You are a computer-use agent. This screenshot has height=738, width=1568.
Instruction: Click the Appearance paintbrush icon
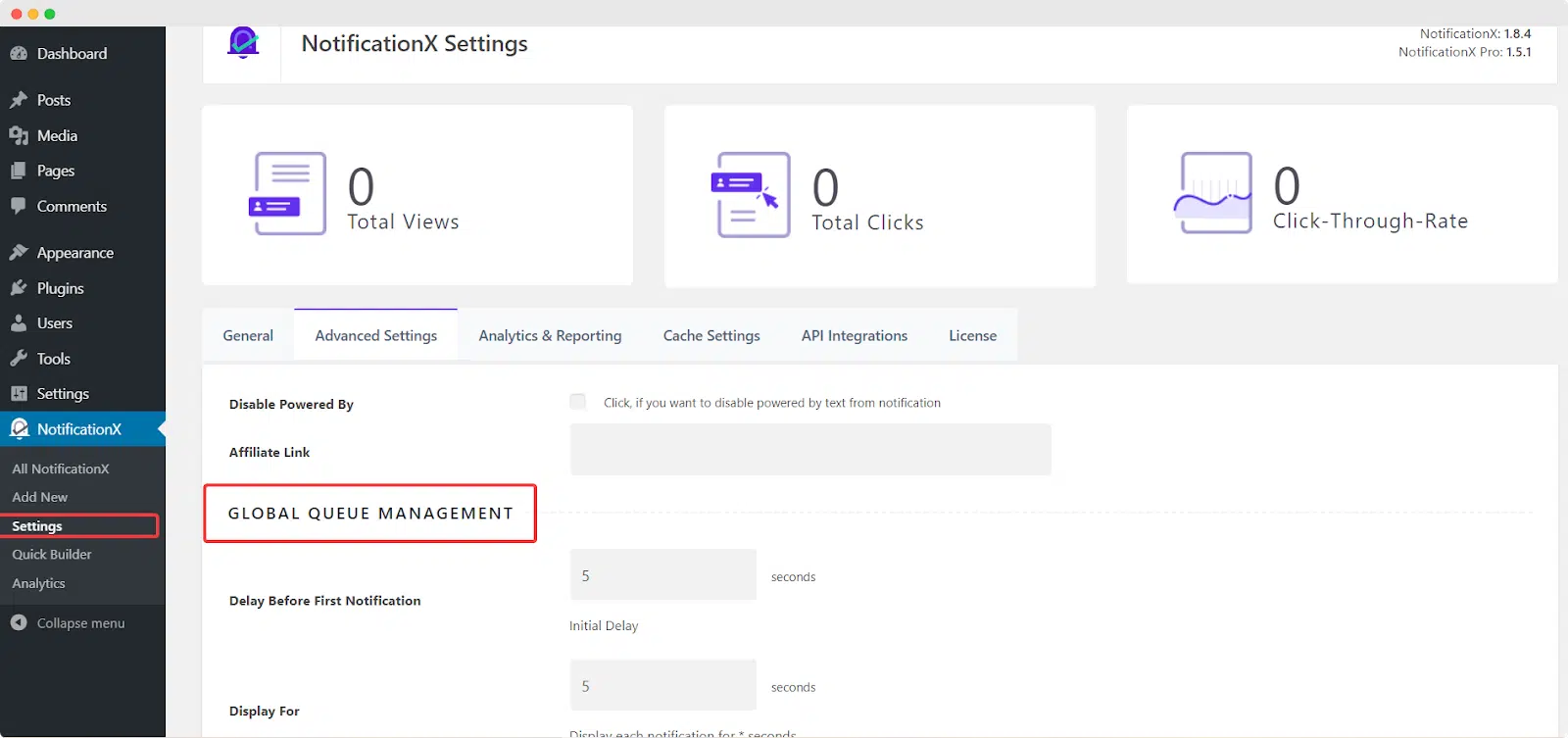[19, 253]
